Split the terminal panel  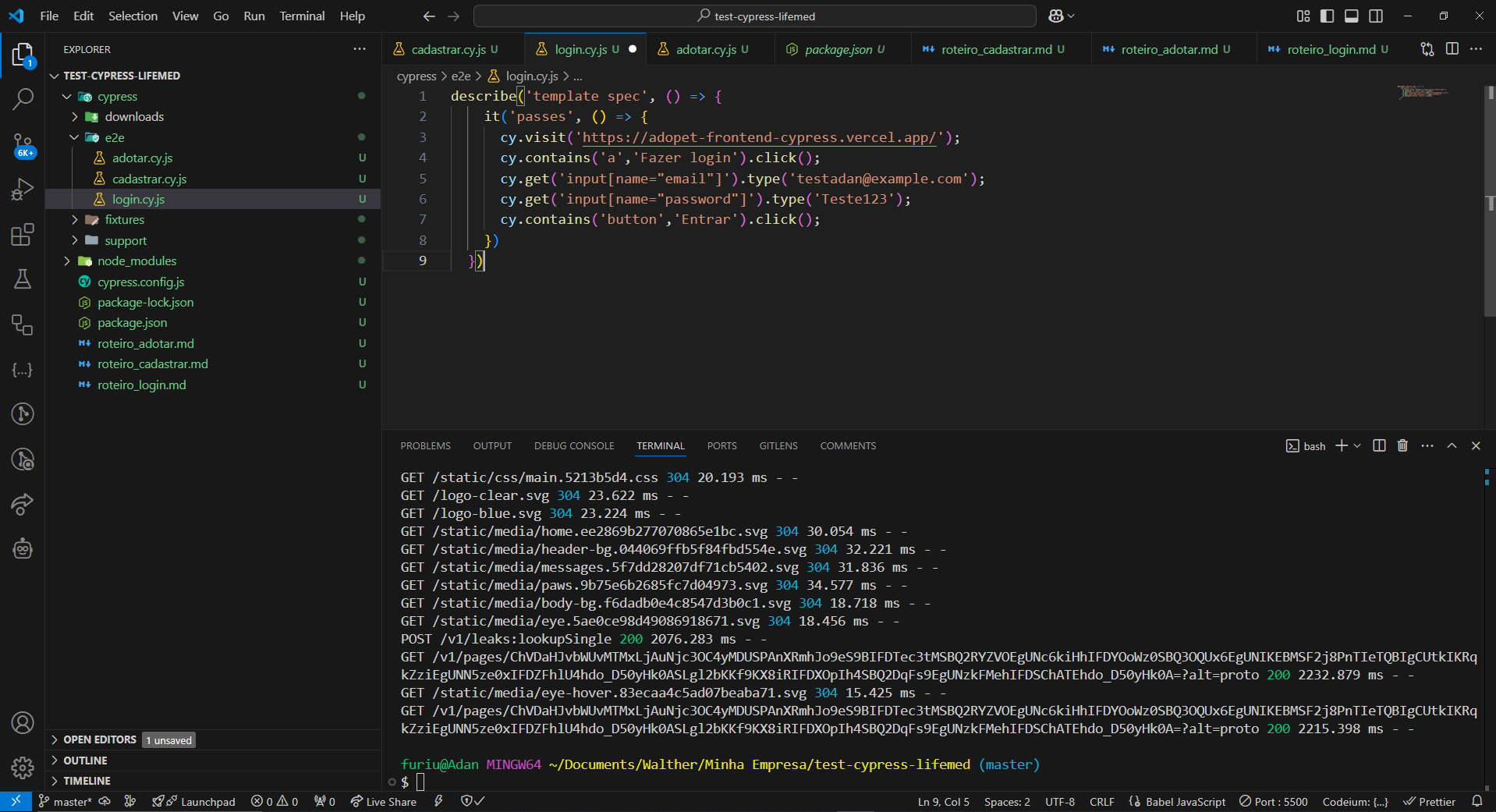tap(1379, 445)
